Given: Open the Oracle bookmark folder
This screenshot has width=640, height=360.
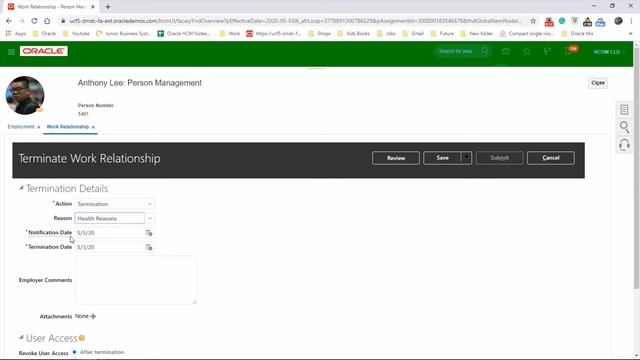Looking at the screenshot, I should tap(44, 33).
